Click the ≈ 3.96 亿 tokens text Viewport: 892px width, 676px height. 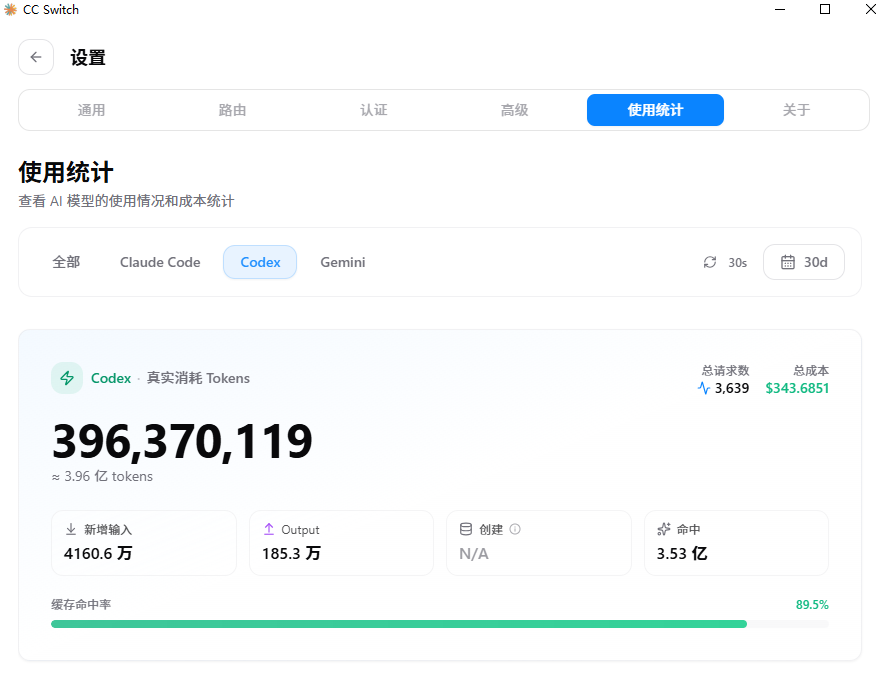point(102,476)
